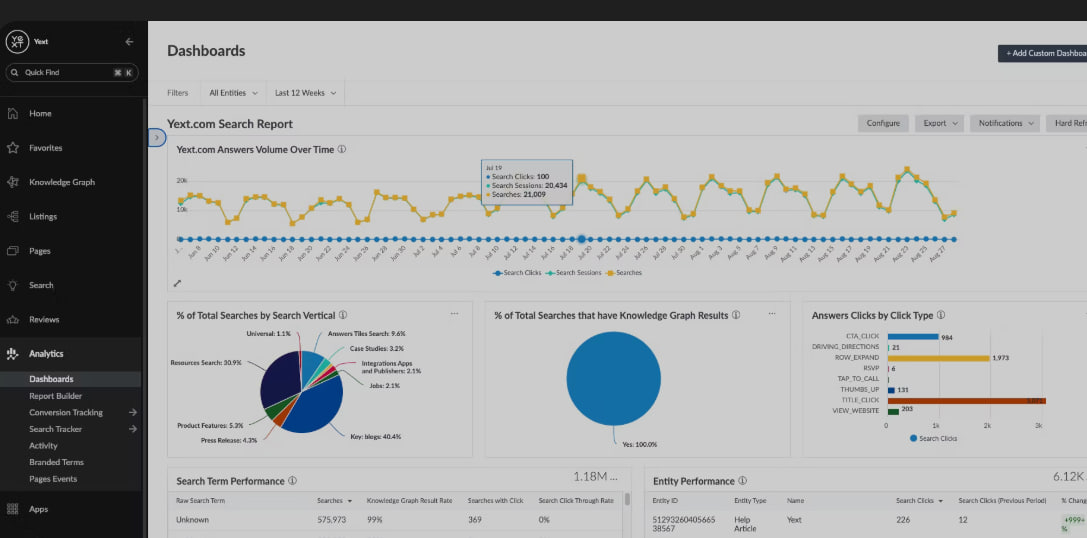Toggle Search Clicks legend series
The width and height of the screenshot is (1087, 538).
point(517,273)
